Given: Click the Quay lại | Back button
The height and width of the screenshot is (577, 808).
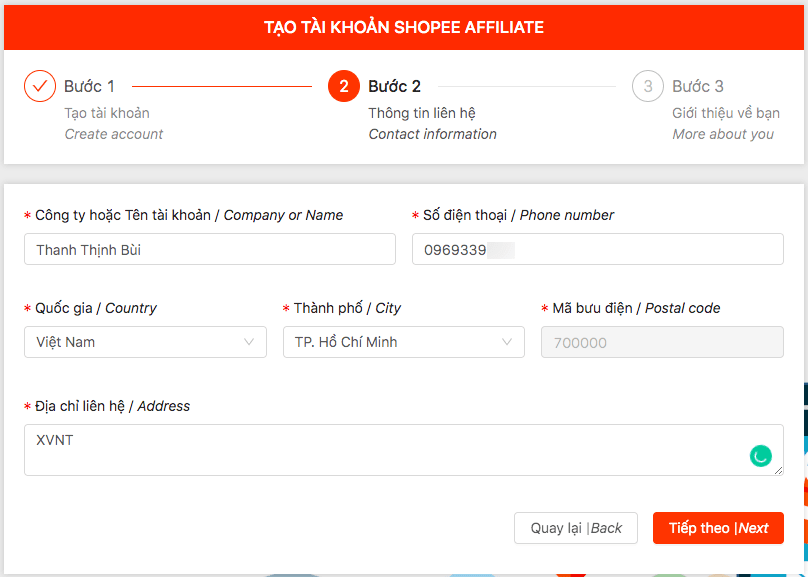Looking at the screenshot, I should click(x=576, y=528).
